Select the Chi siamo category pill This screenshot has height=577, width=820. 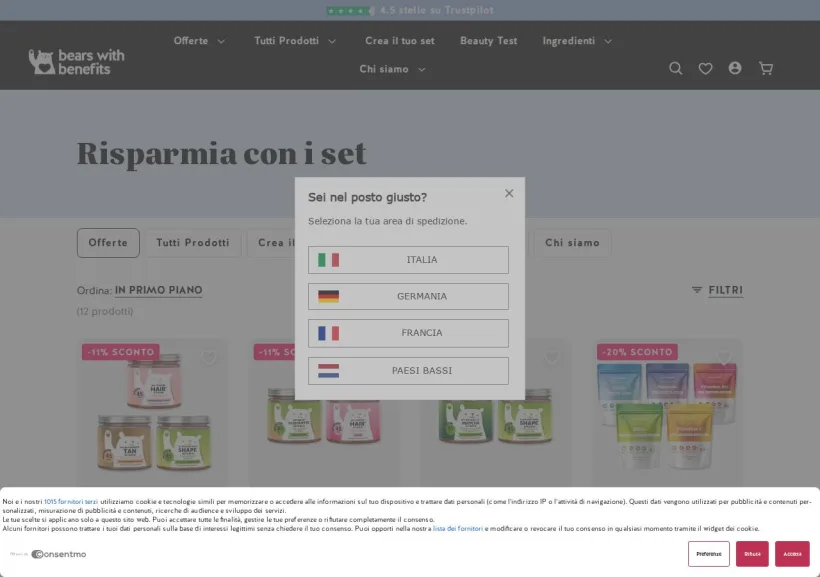(572, 243)
